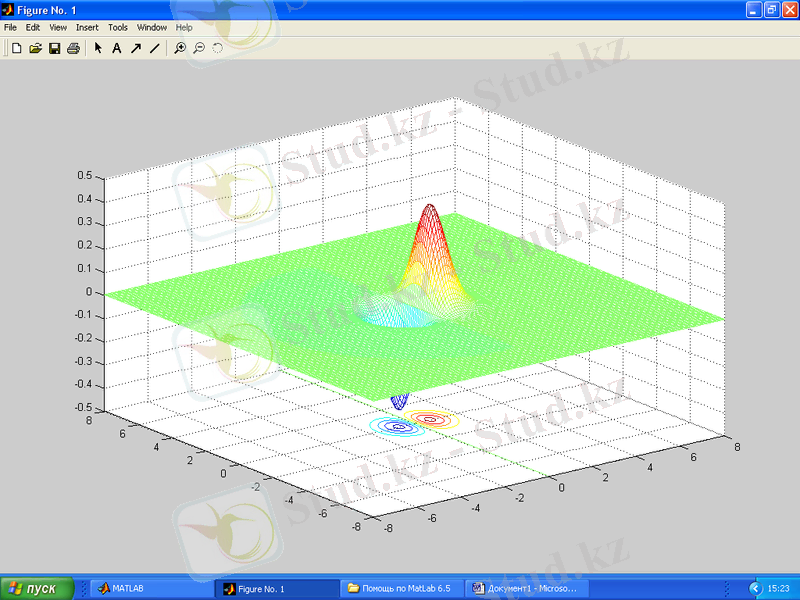The image size is (800, 600).
Task: Open the File menu
Action: pyautogui.click(x=11, y=28)
